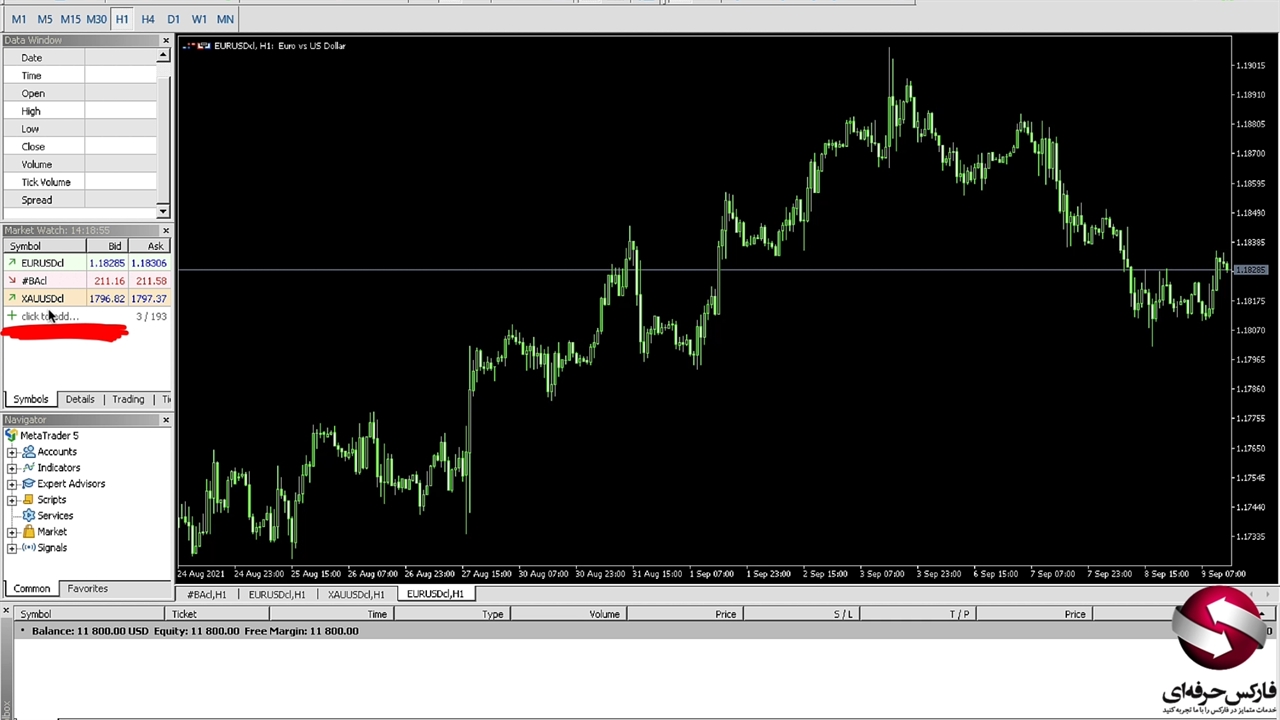1280x720 pixels.
Task: Expand the Scripts tree node
Action: [12, 500]
